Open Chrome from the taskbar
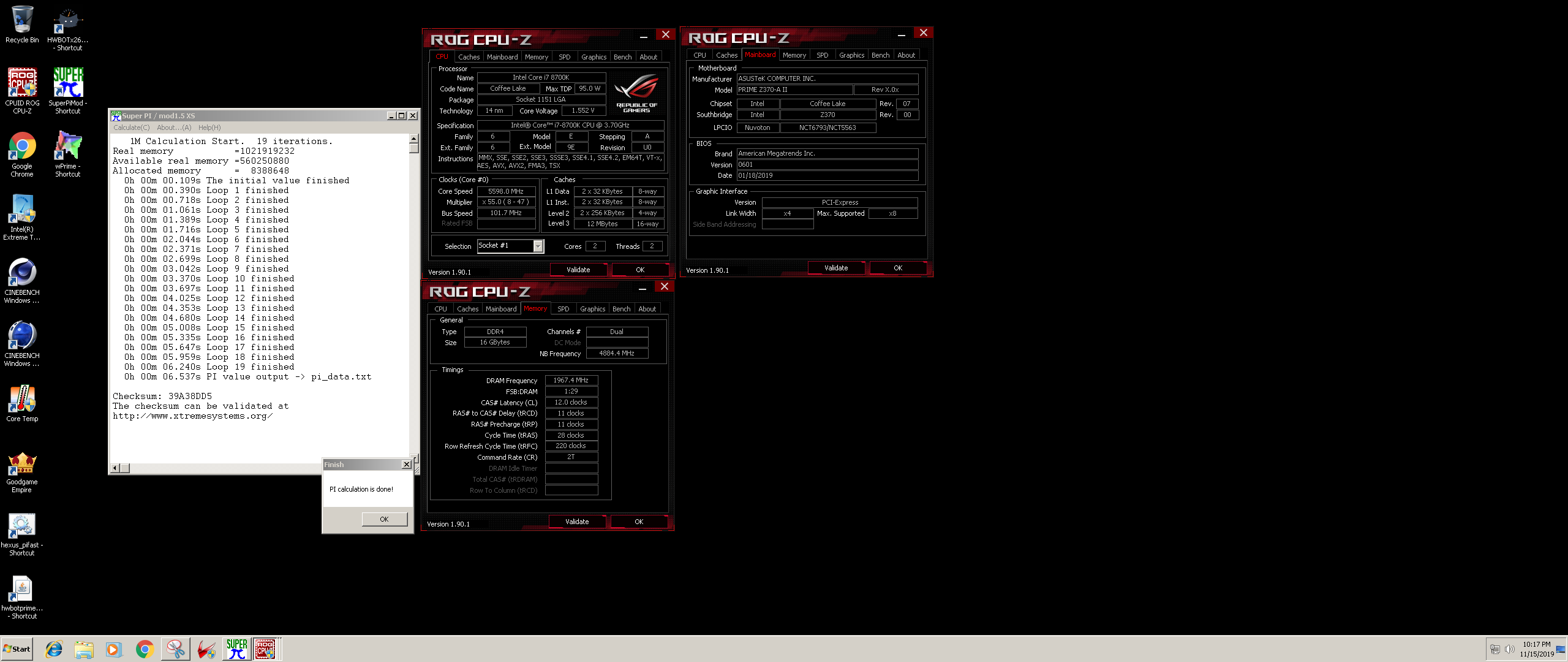Screen dimensions: 1568x662 145,649
